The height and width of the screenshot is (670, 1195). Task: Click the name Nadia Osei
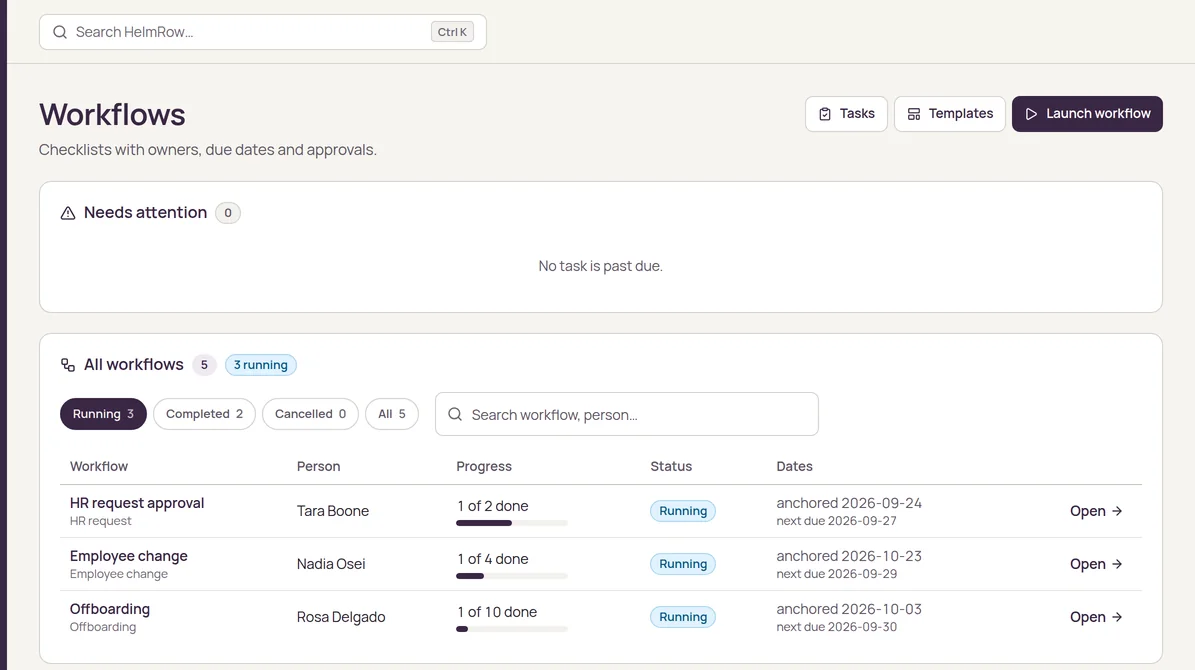tap(331, 564)
